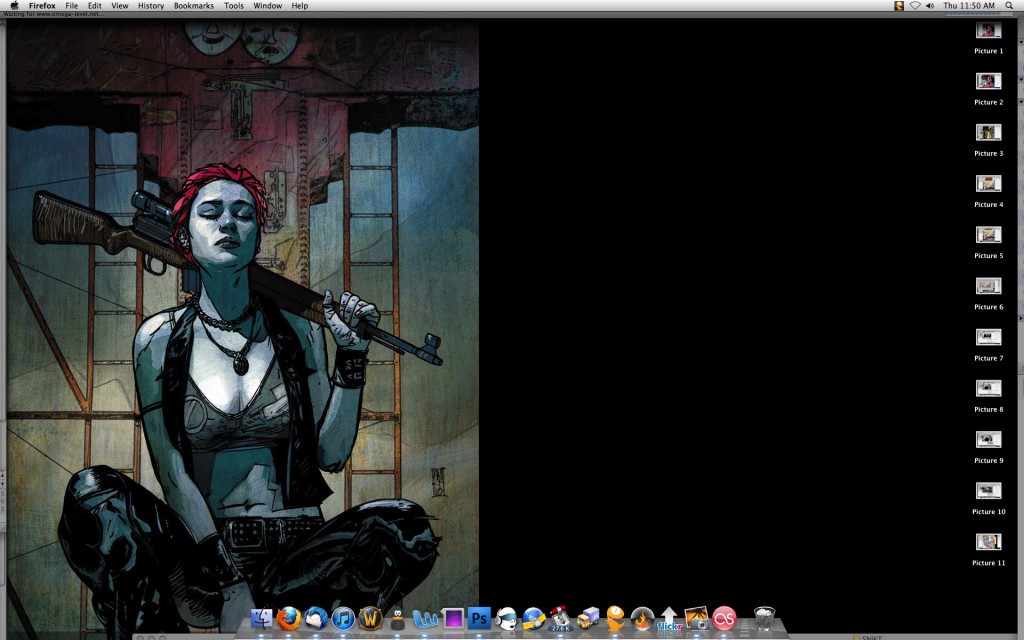Viewport: 1024px width, 640px height.
Task: Launch Photoshop from the Dock
Action: click(x=479, y=618)
